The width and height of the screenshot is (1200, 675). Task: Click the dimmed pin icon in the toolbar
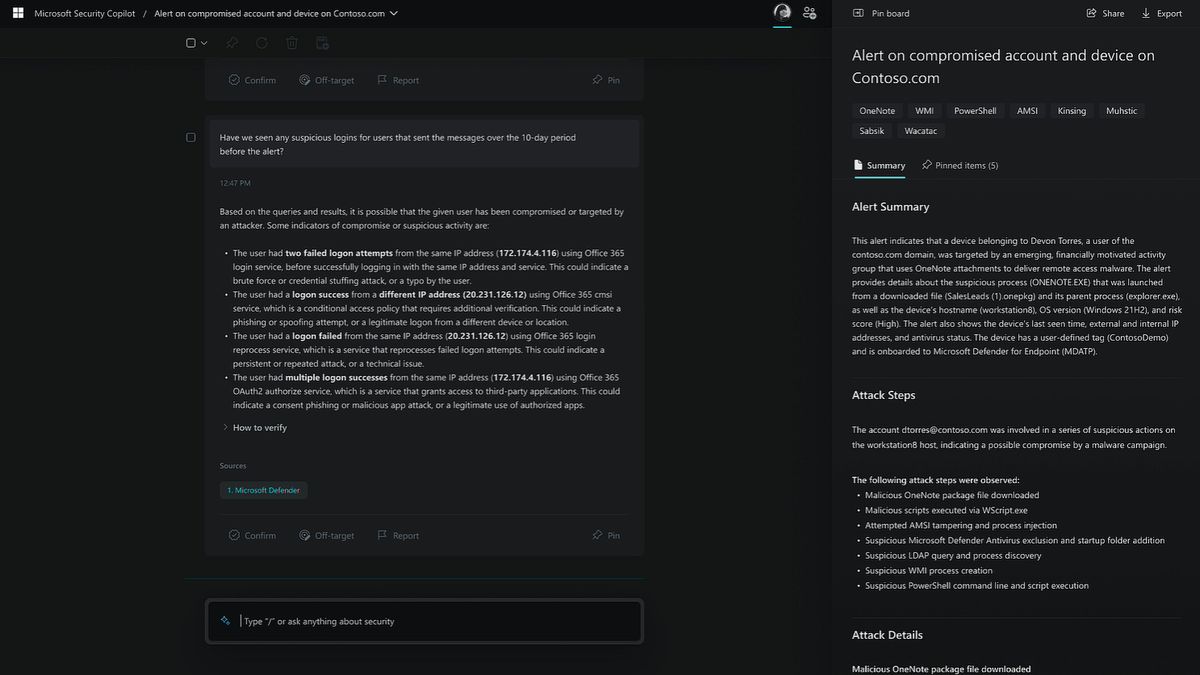pyautogui.click(x=232, y=43)
